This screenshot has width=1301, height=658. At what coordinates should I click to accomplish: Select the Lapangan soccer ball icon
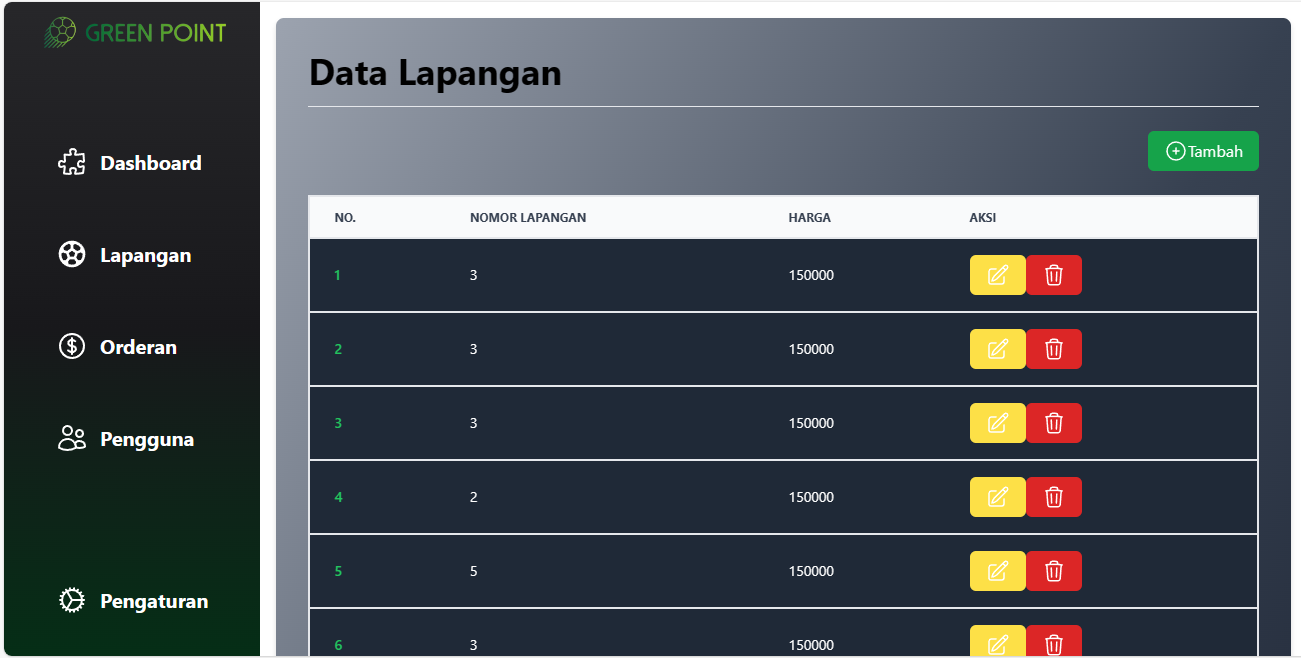click(x=72, y=254)
